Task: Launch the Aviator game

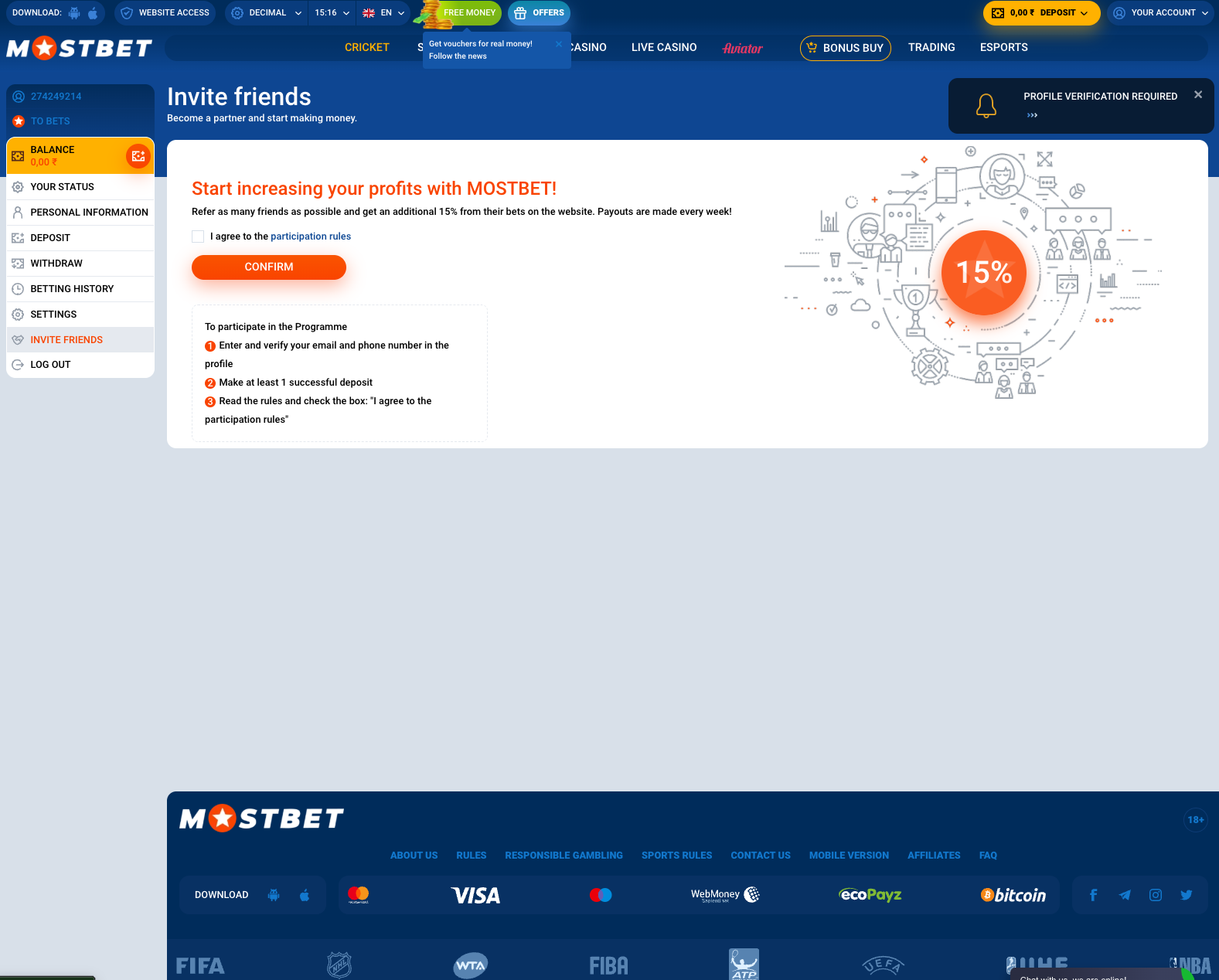Action: [x=742, y=48]
